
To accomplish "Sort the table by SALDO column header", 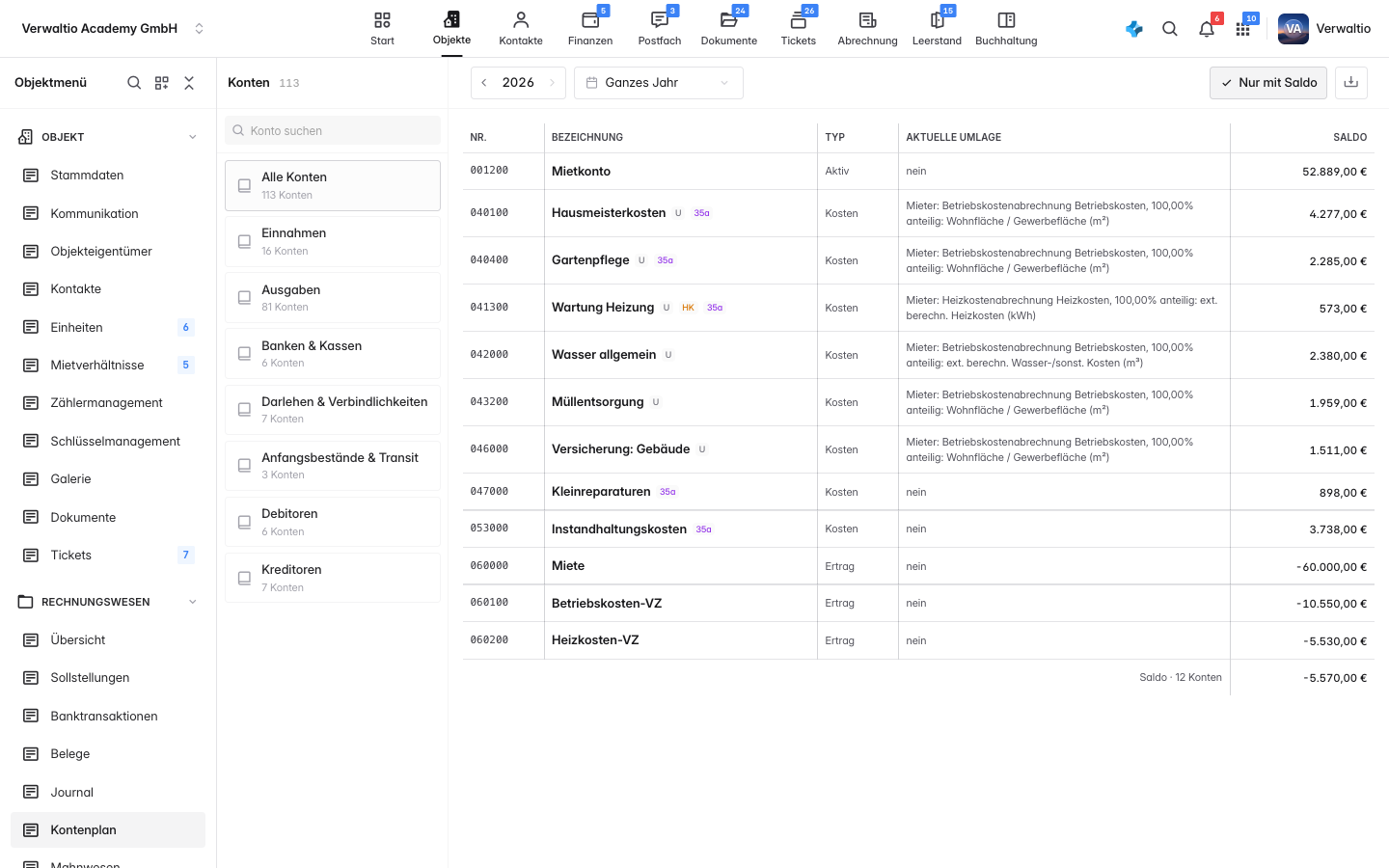I will [1350, 138].
